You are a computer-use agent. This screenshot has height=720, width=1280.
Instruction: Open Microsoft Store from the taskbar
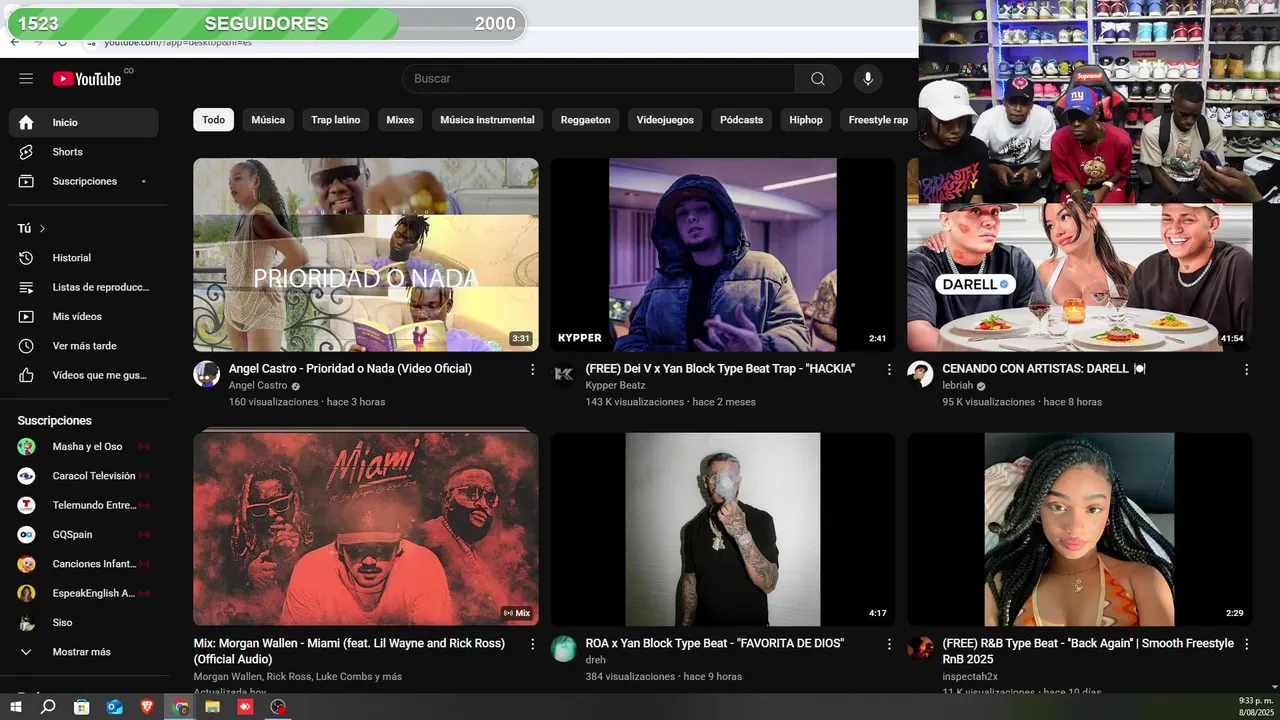(82, 707)
